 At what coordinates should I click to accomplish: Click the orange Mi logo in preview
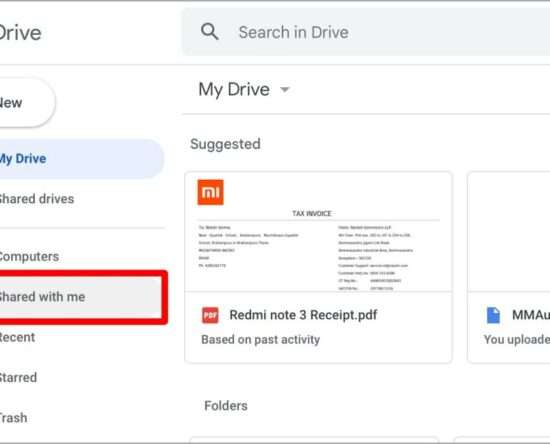(x=210, y=192)
